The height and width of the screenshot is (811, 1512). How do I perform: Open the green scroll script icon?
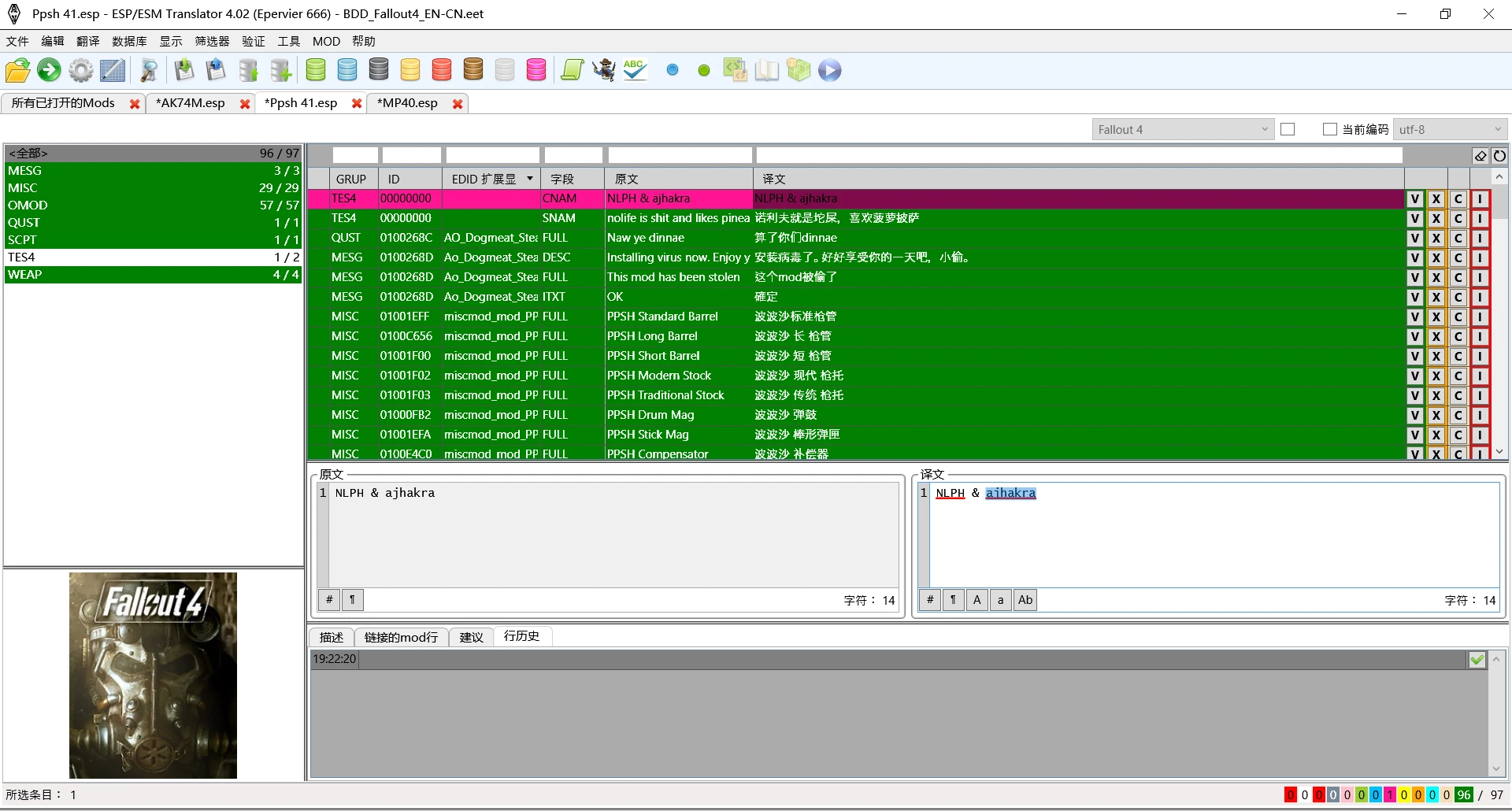[573, 70]
